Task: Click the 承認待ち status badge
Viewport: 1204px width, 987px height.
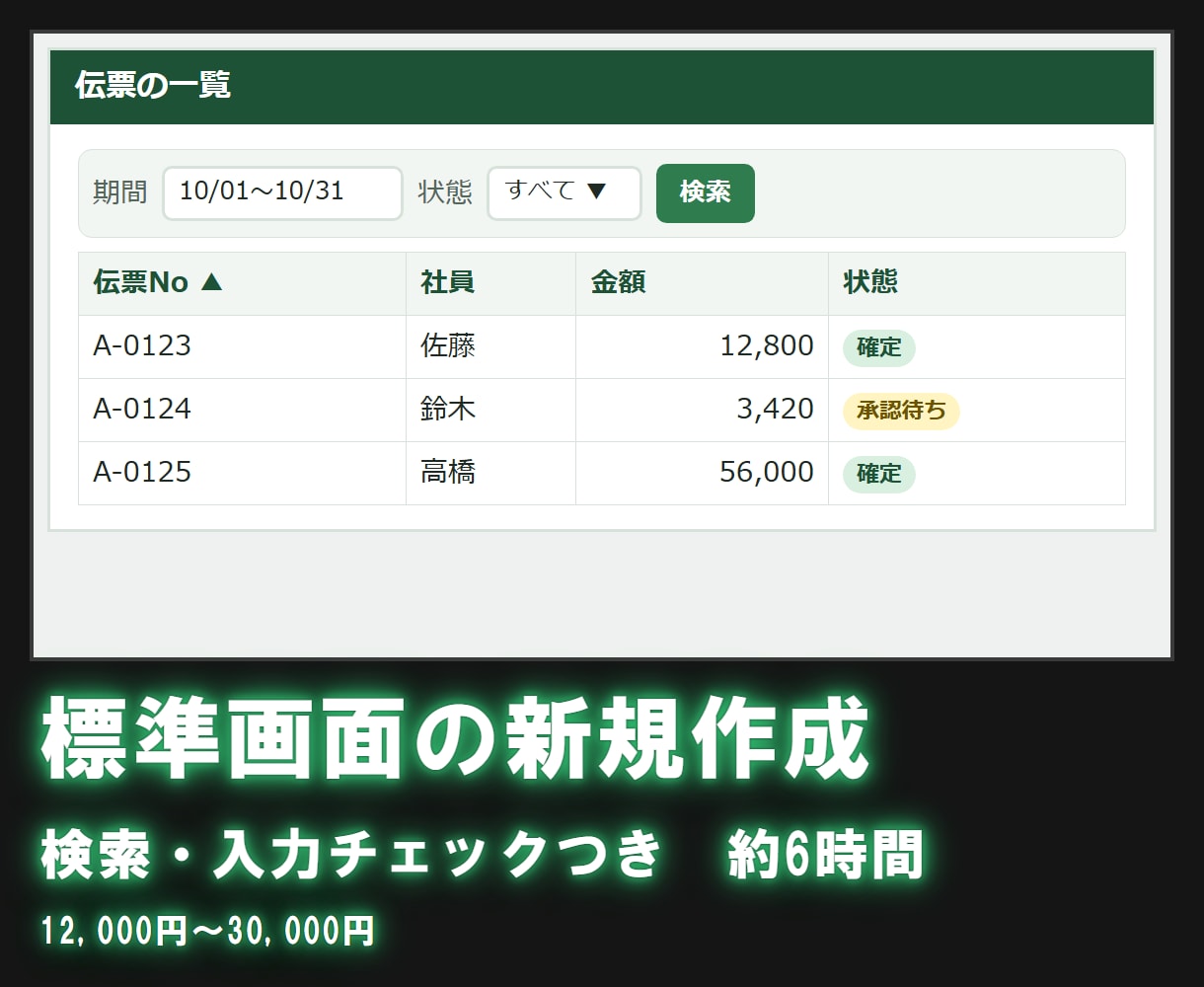Action: 901,411
